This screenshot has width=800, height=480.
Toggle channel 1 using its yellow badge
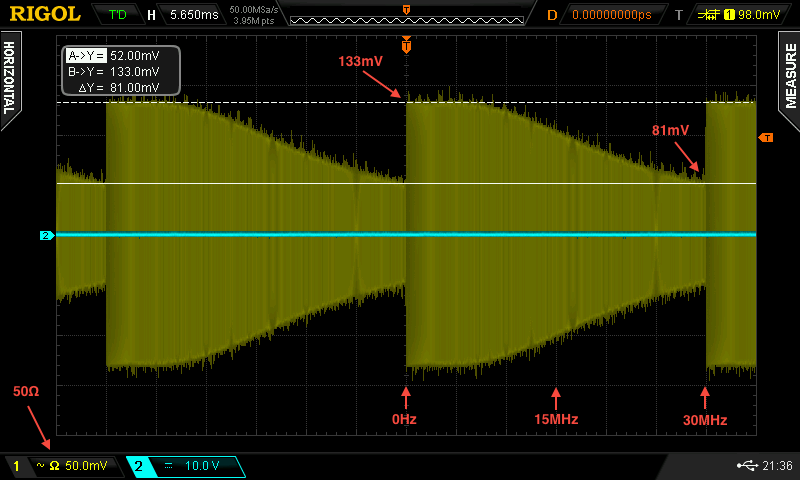(x=16, y=466)
